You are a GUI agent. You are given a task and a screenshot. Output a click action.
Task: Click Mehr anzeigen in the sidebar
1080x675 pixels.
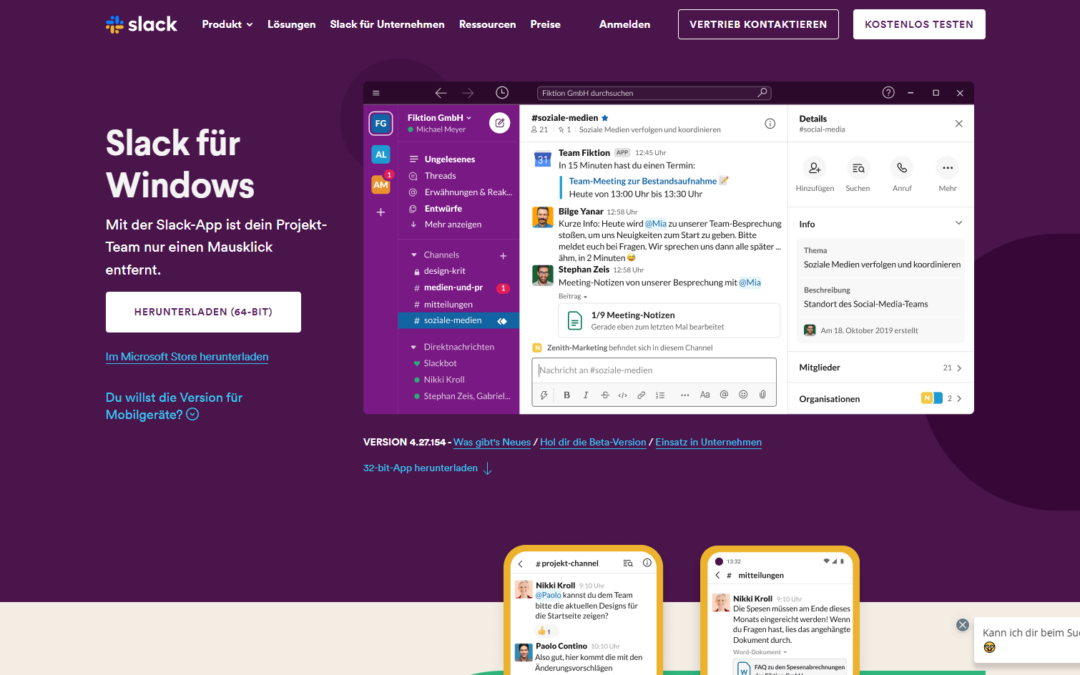click(x=453, y=225)
